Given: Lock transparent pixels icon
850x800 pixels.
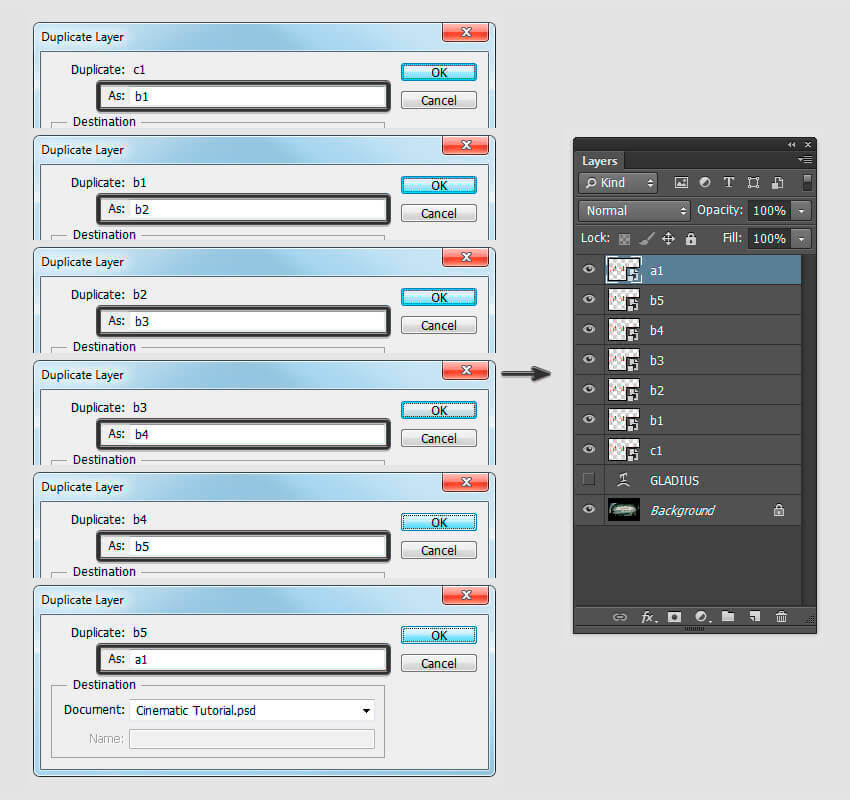Looking at the screenshot, I should coord(624,239).
